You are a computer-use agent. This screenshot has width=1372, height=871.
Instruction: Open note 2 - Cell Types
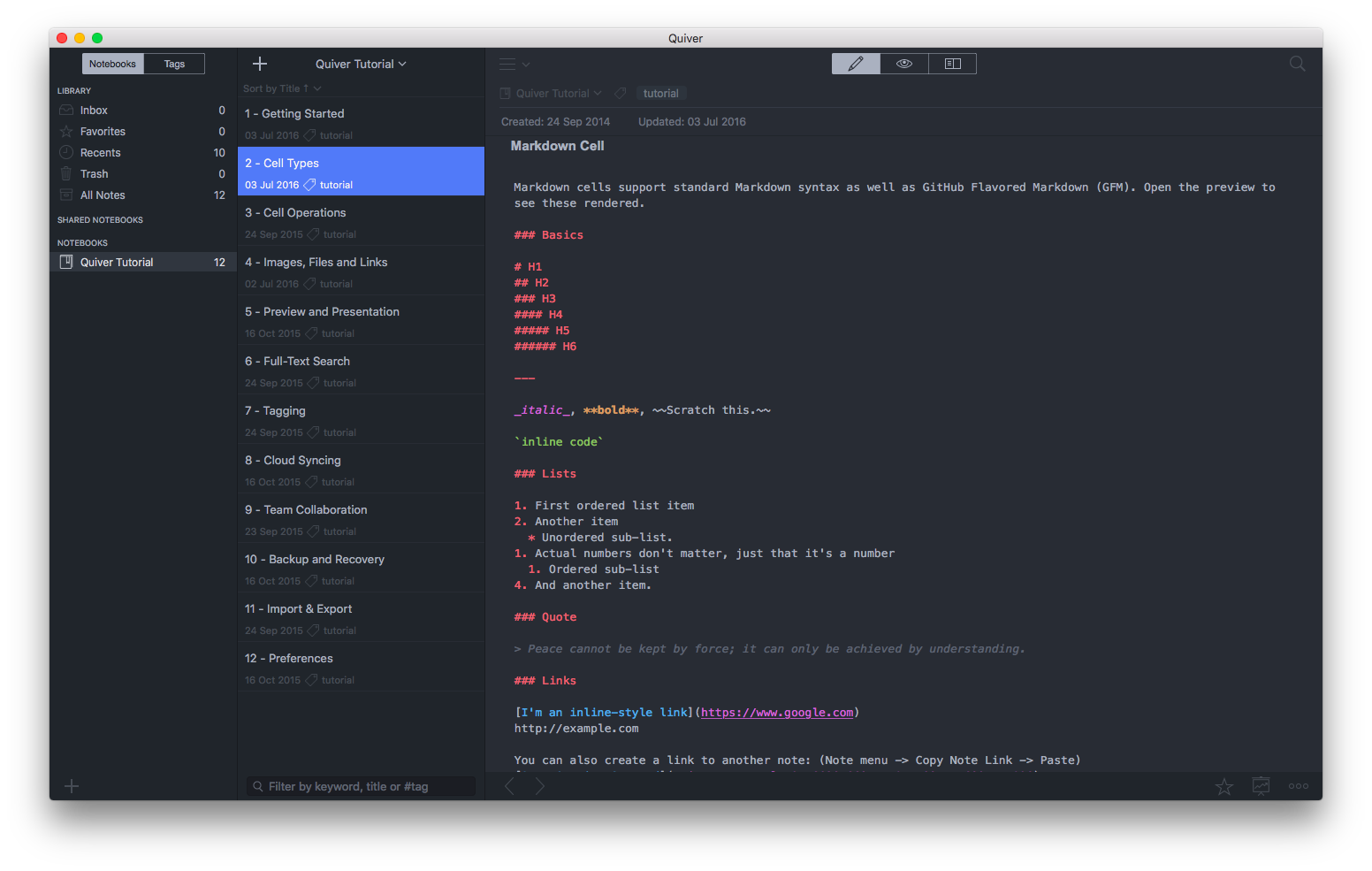pos(361,172)
